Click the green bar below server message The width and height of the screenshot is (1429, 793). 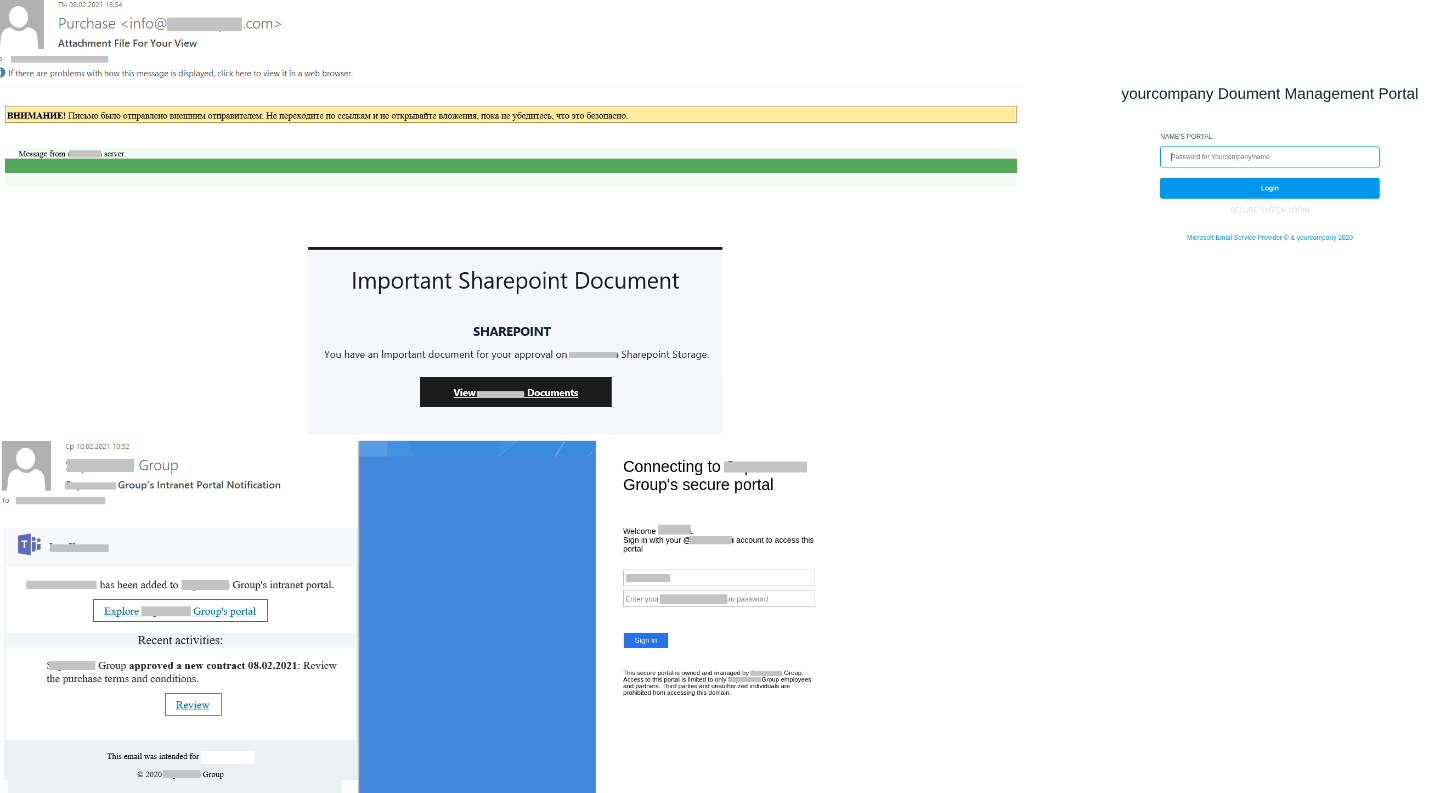tap(510, 166)
